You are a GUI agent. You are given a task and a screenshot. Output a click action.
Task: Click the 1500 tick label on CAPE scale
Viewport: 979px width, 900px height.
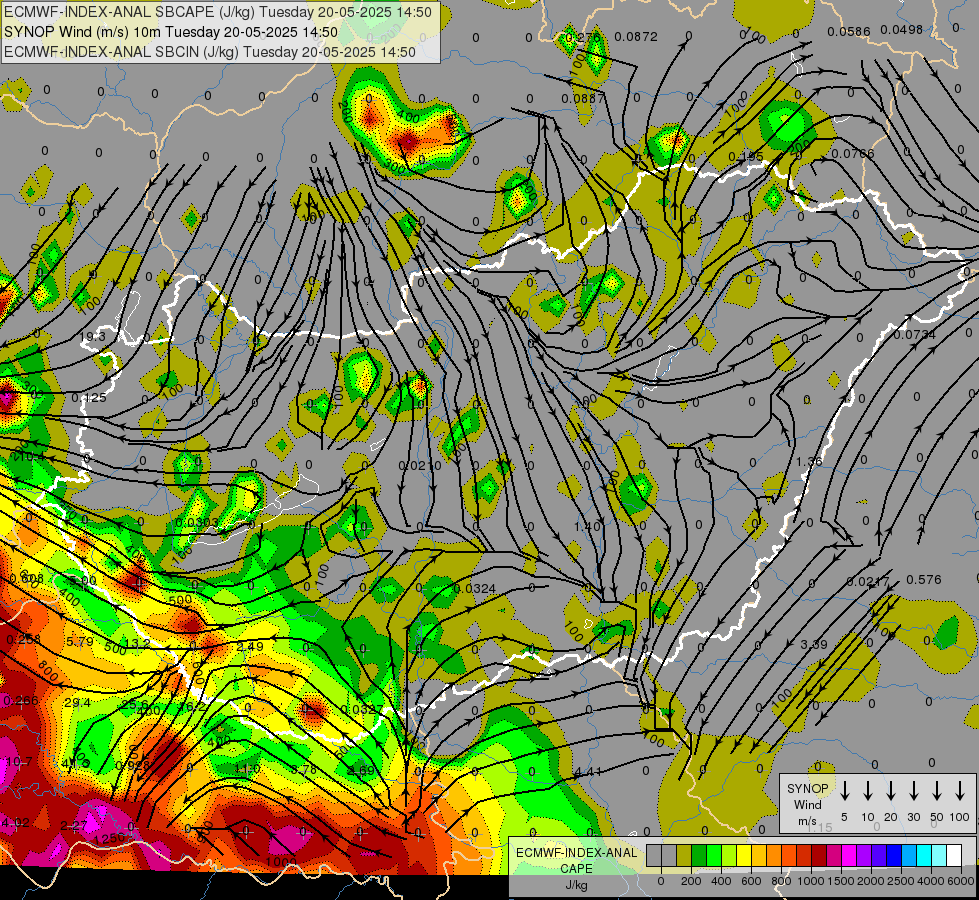click(x=840, y=881)
